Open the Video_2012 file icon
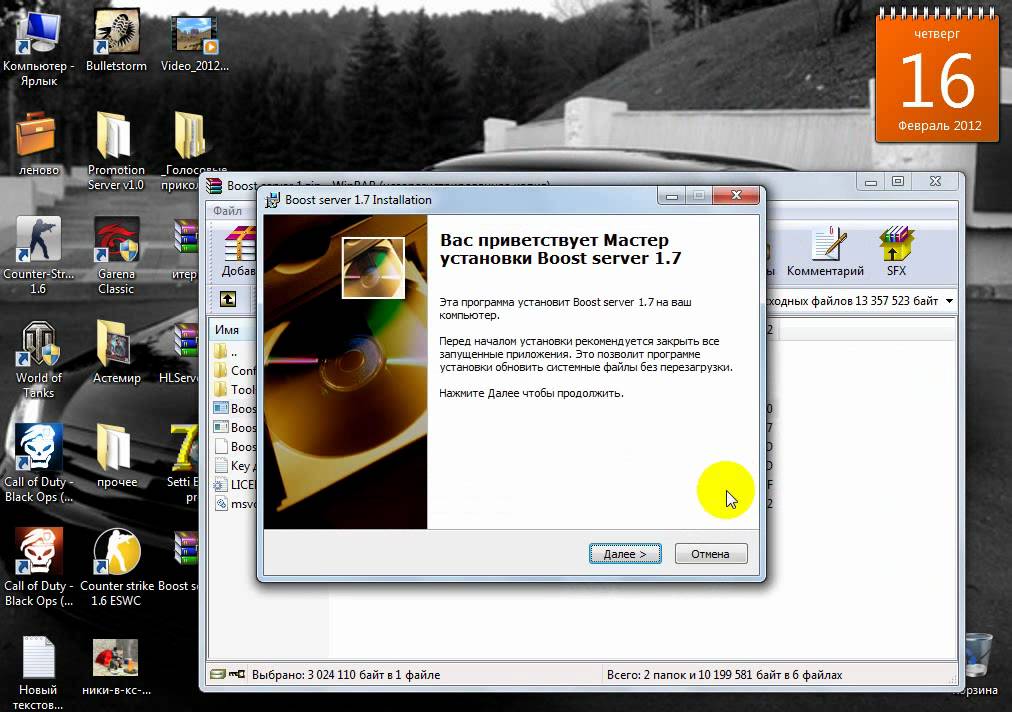1012x712 pixels. 194,41
